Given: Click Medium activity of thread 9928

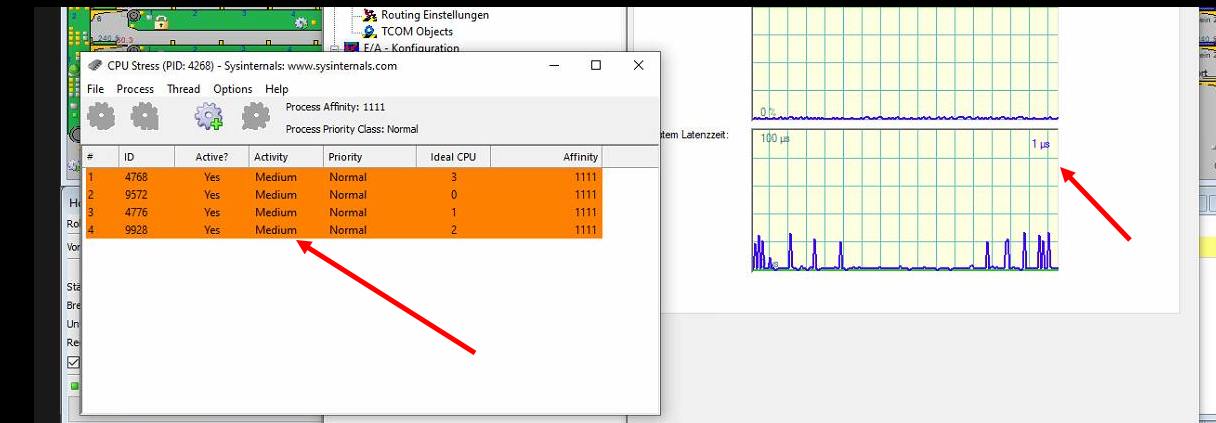Looking at the screenshot, I should click(275, 230).
